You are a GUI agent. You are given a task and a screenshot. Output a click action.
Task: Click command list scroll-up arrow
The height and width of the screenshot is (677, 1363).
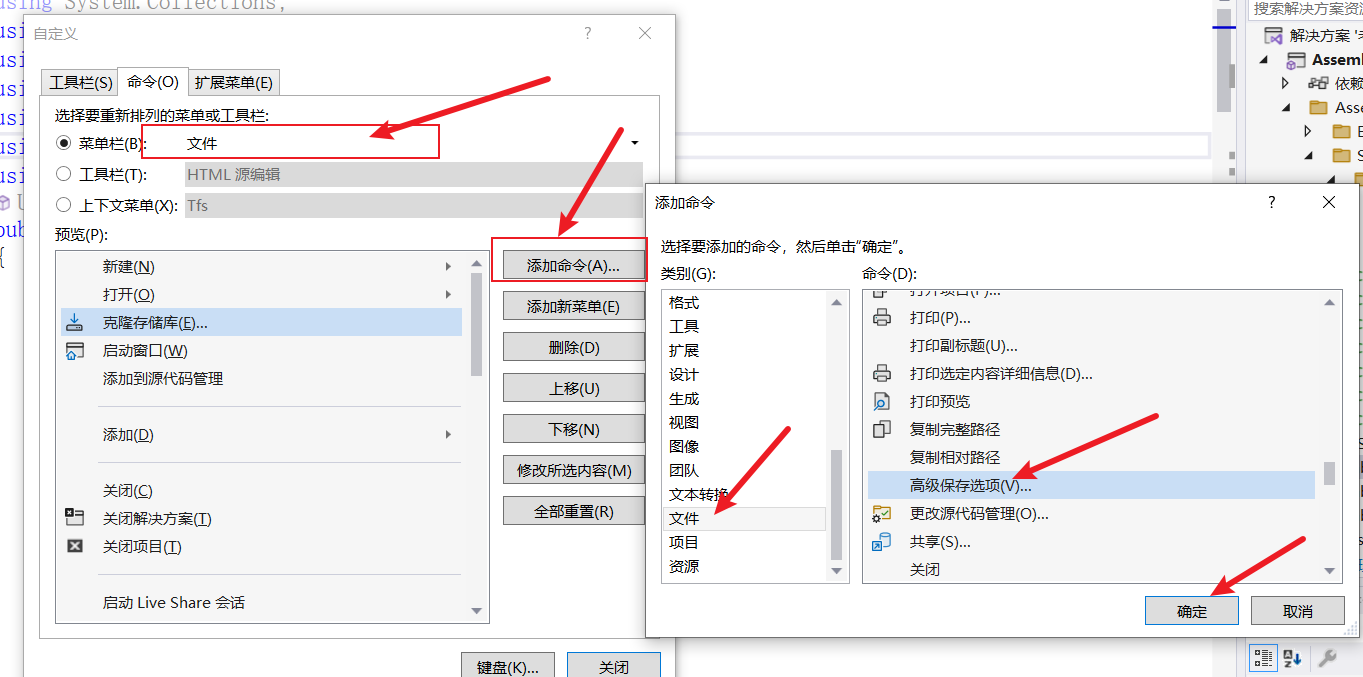click(x=1329, y=302)
